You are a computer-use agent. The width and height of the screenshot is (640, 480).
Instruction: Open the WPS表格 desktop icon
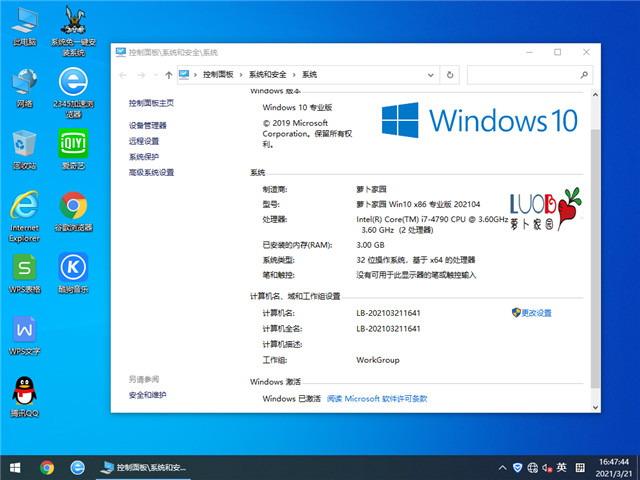coord(24,273)
